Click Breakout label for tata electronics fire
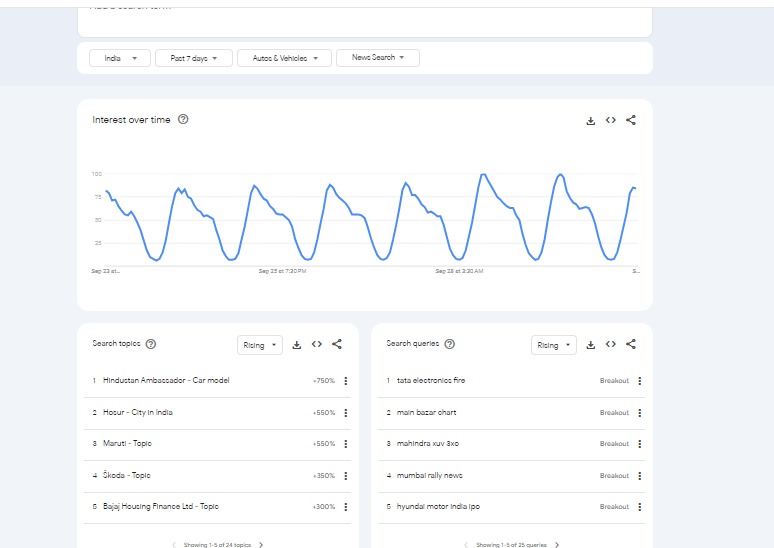Image resolution: width=774 pixels, height=548 pixels. click(x=614, y=381)
